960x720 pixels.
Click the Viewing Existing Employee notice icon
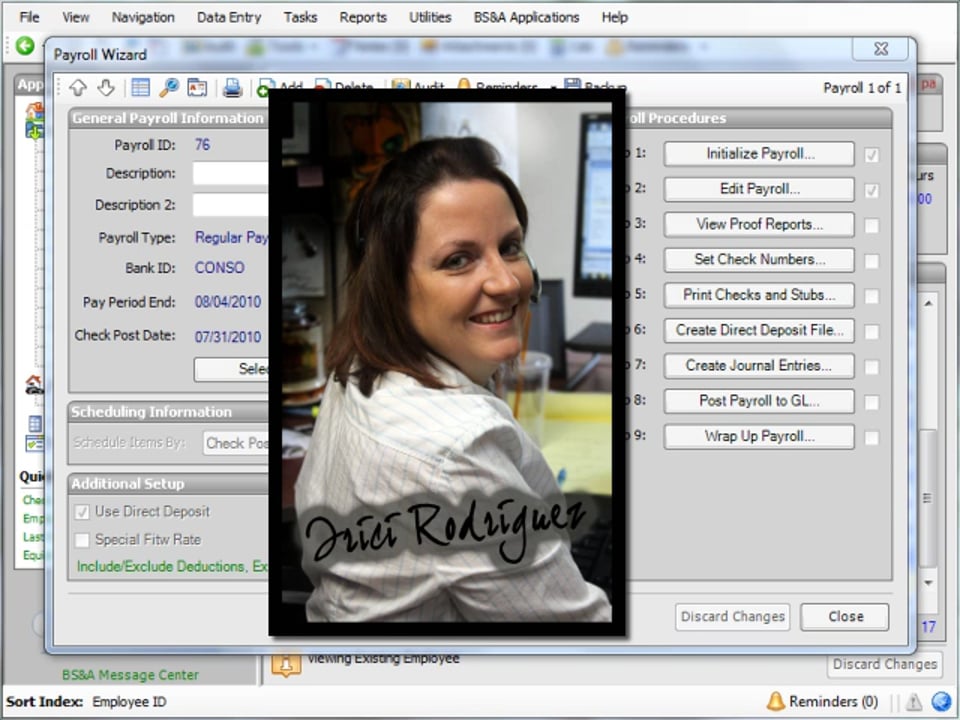(x=285, y=665)
